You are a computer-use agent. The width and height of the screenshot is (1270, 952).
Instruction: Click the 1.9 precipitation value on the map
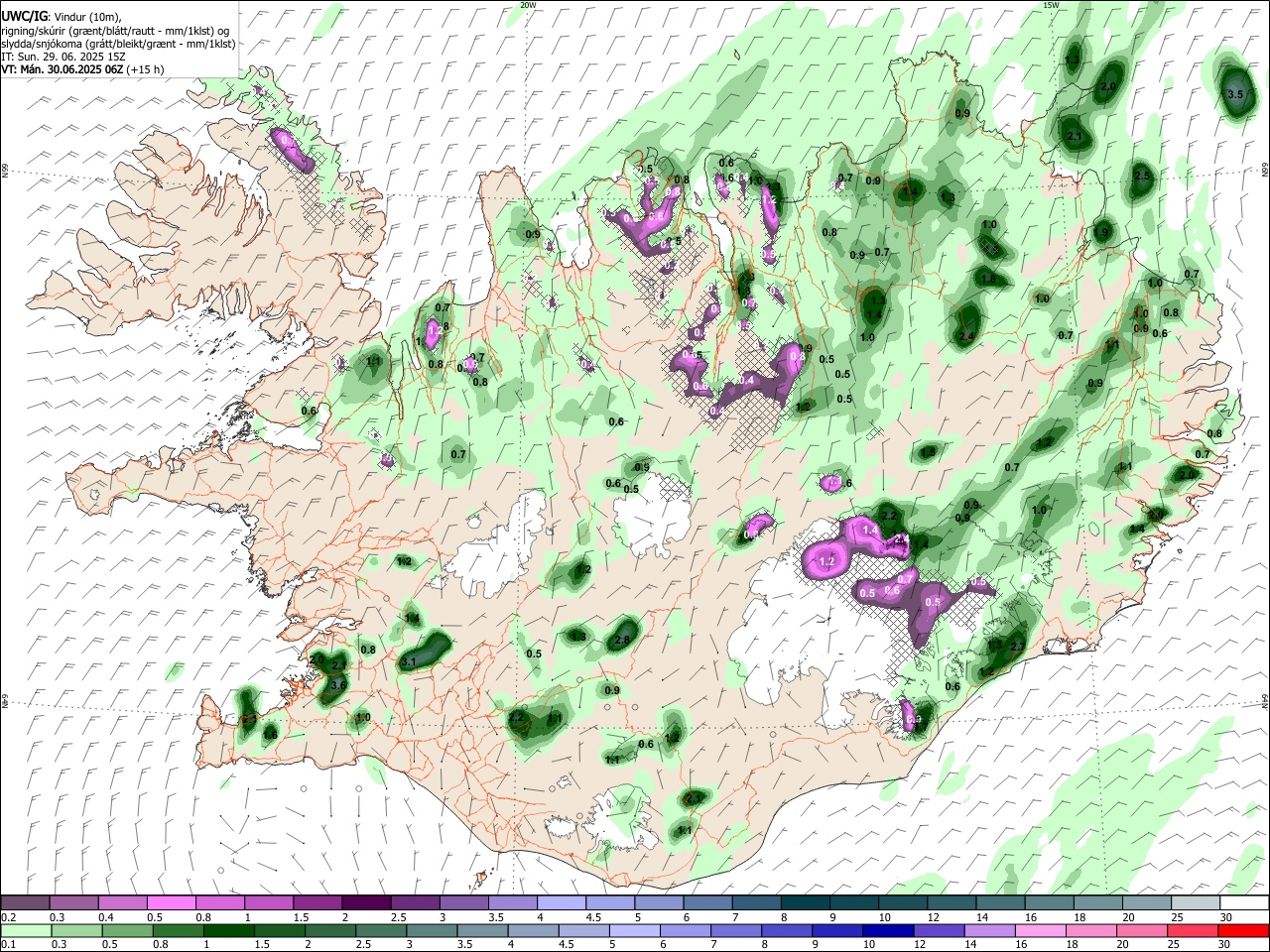[1100, 233]
